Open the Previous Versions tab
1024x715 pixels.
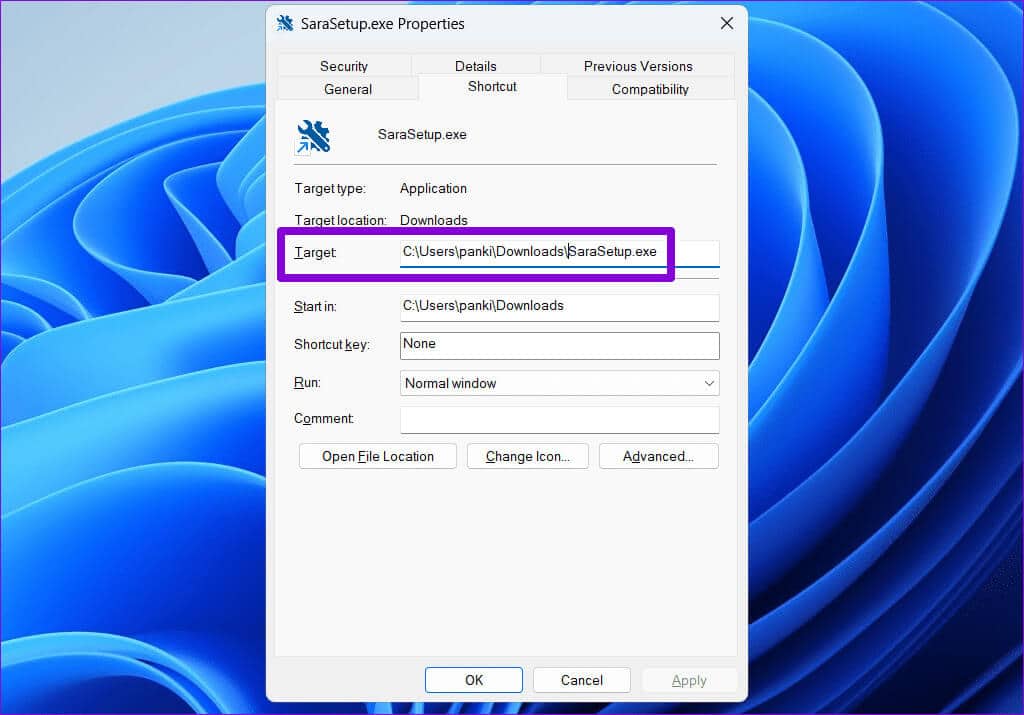point(638,66)
